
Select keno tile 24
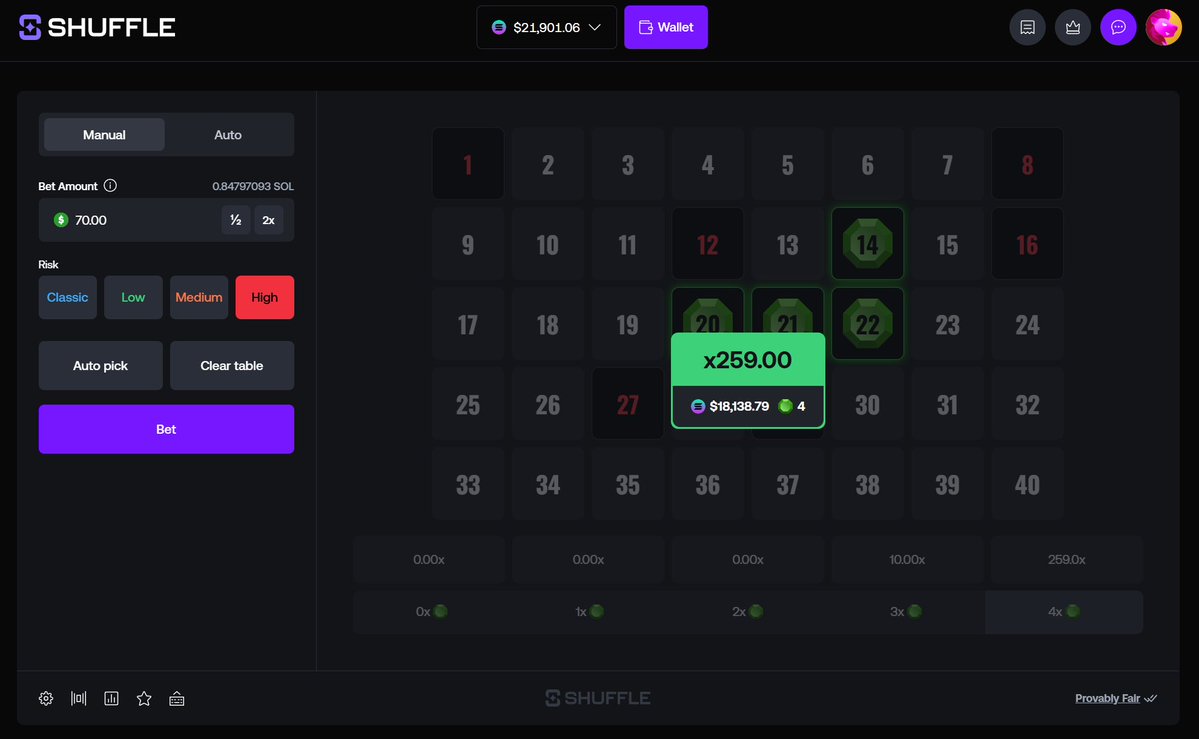pos(1027,324)
